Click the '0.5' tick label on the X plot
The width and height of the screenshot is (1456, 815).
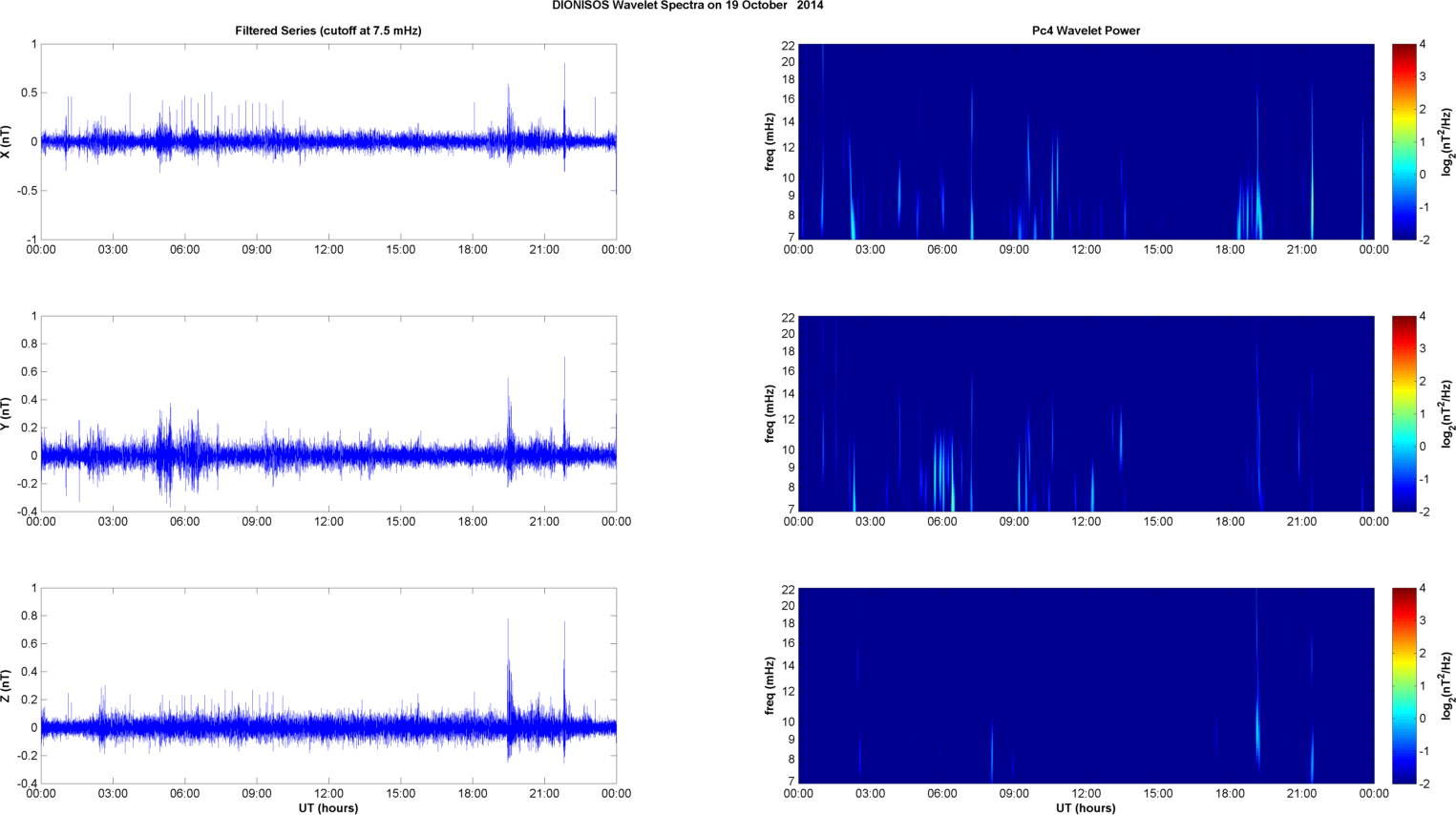pos(28,93)
